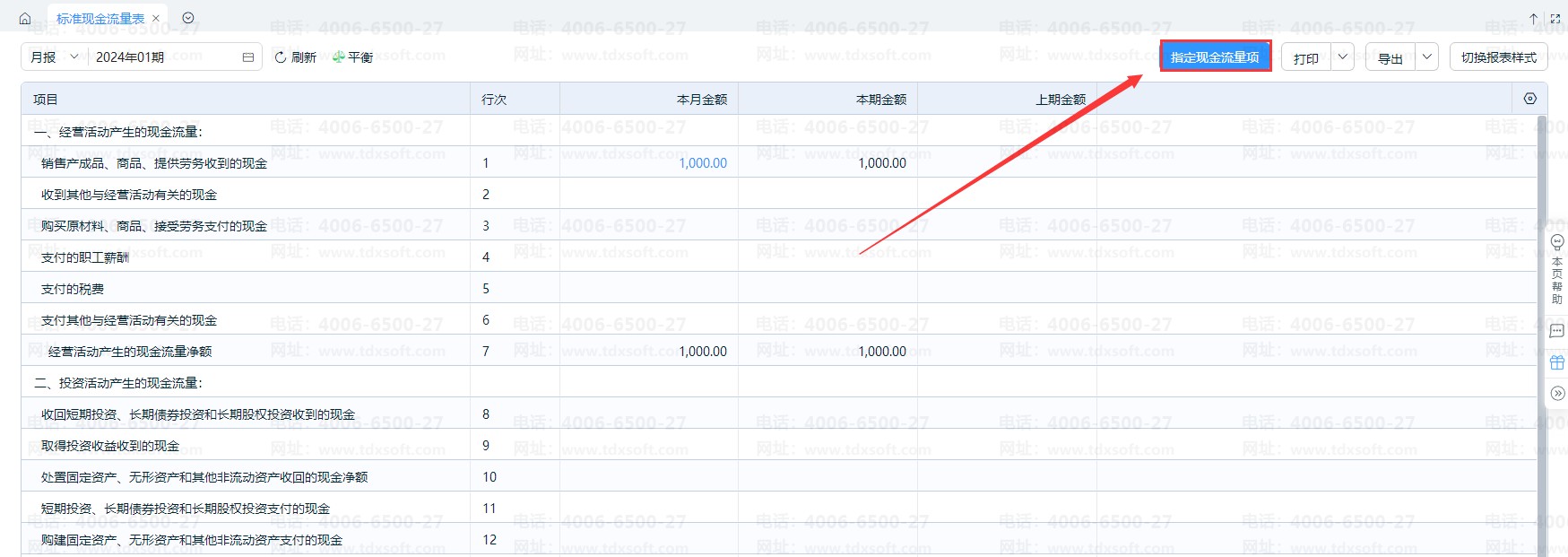This screenshot has height=557, width=1568.
Task: Expand the 打印 dropdown arrow
Action: (1342, 57)
